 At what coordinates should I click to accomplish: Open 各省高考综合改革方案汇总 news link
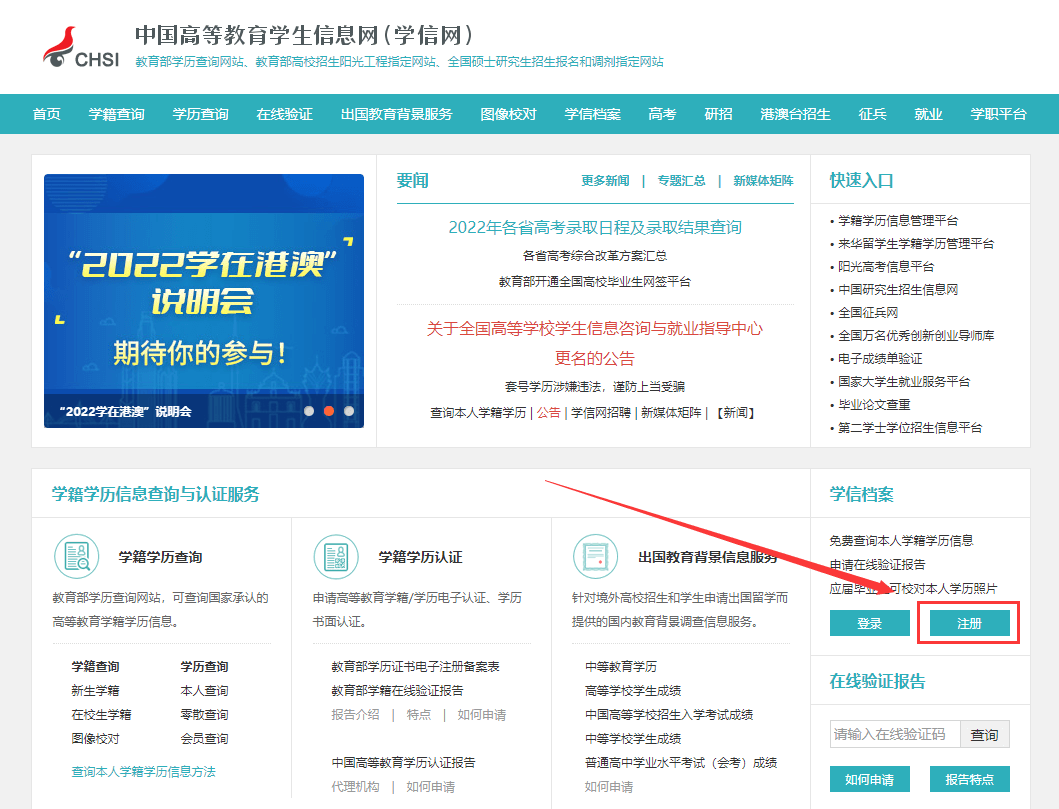(595, 256)
